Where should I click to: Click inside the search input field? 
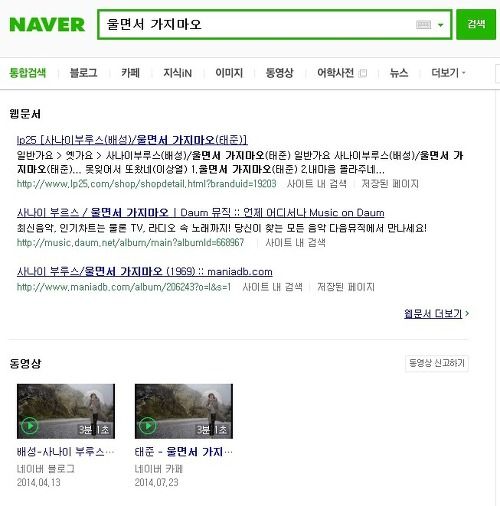point(257,25)
